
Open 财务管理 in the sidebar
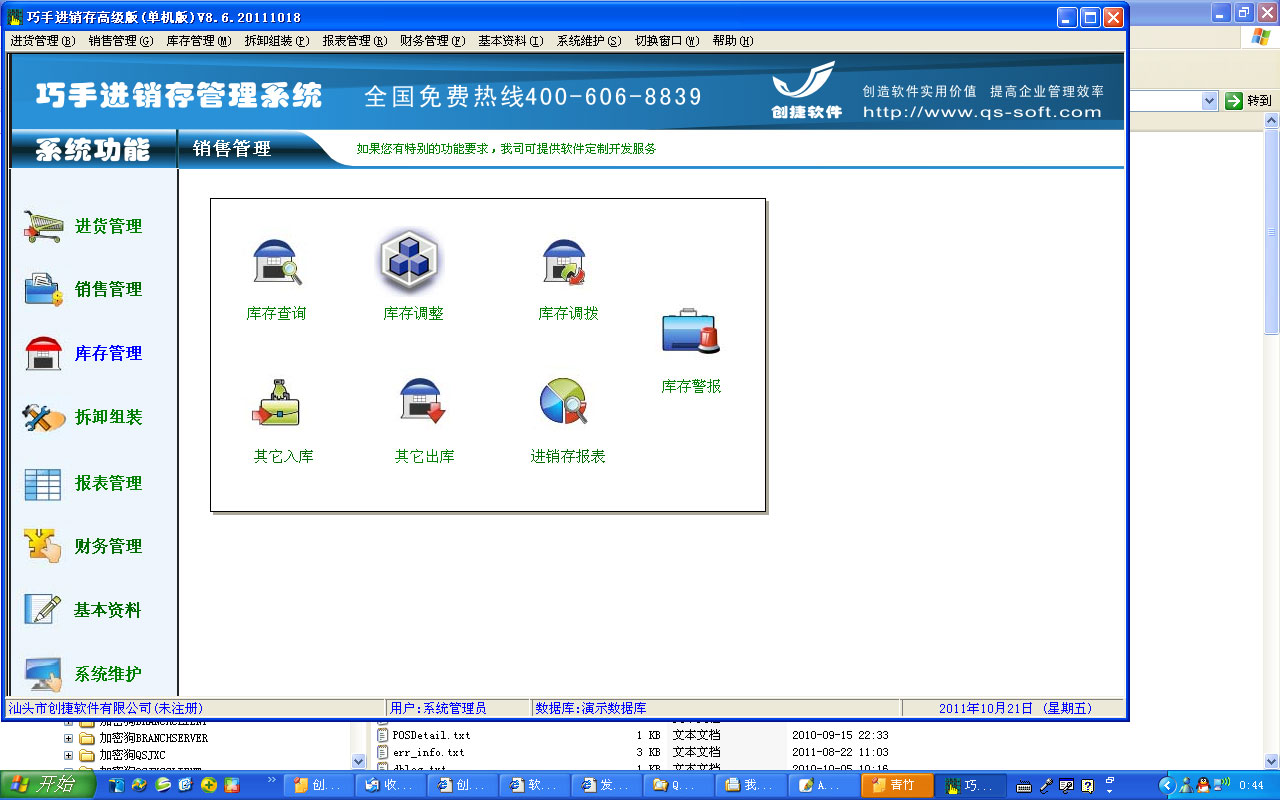click(x=108, y=547)
